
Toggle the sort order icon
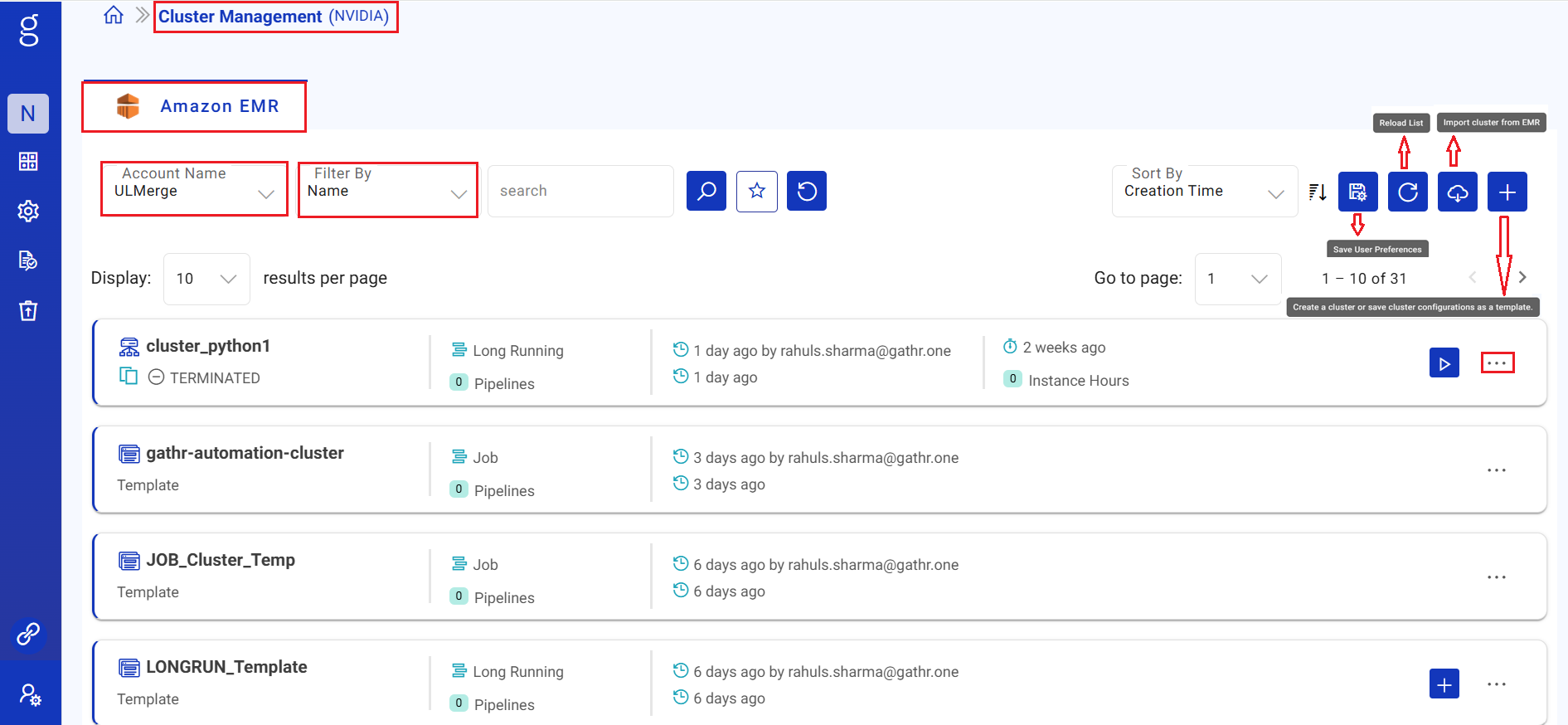pyautogui.click(x=1318, y=192)
